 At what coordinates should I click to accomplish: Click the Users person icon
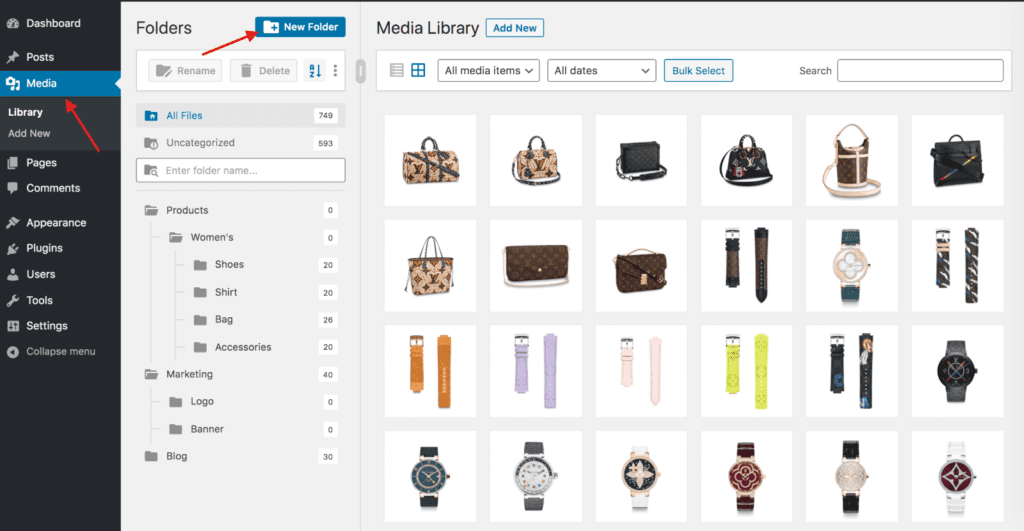point(13,274)
